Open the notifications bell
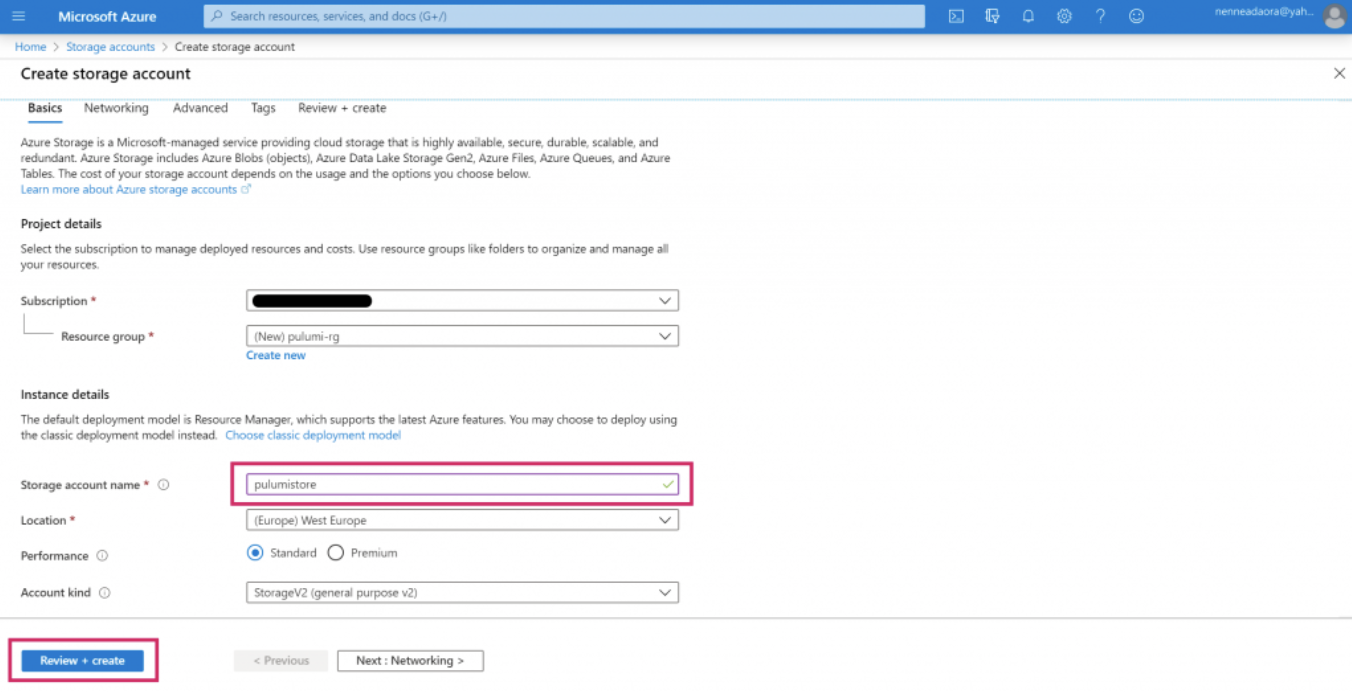 point(1028,16)
